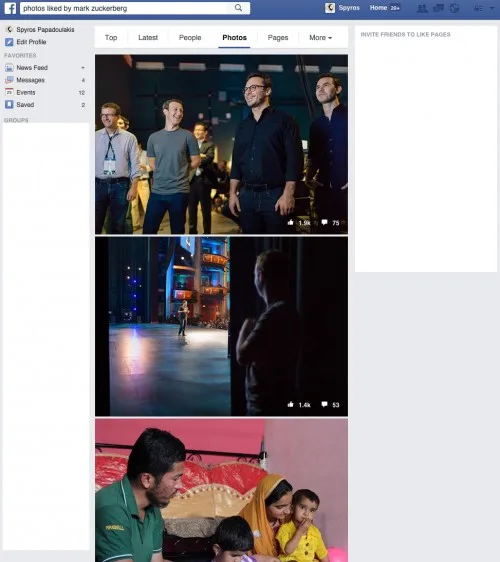Screen dimensions: 500x562
Task: Click the search magnifier icon
Action: 238,8
